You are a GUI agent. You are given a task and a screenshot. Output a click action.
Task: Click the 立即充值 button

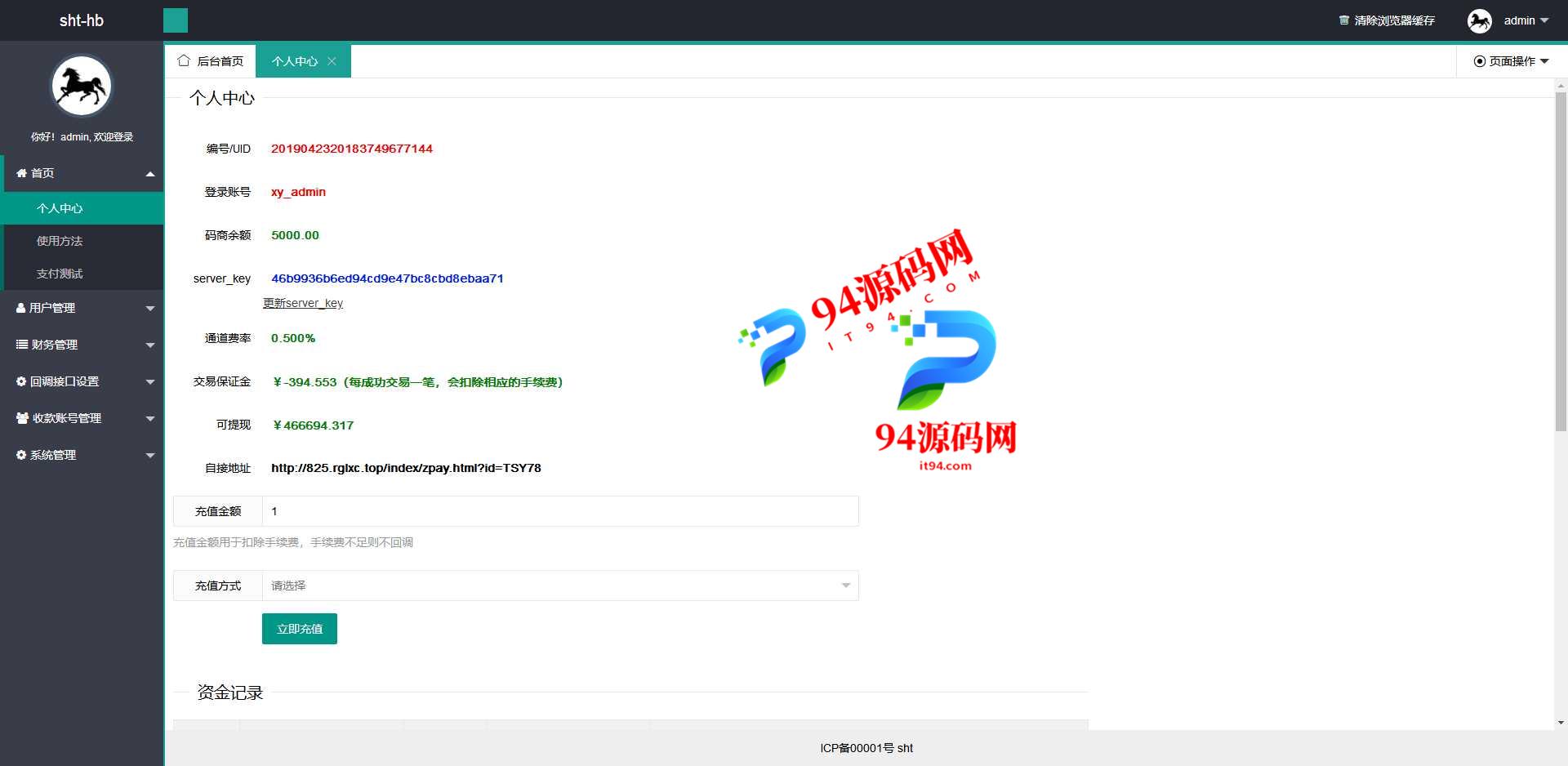pyautogui.click(x=300, y=629)
